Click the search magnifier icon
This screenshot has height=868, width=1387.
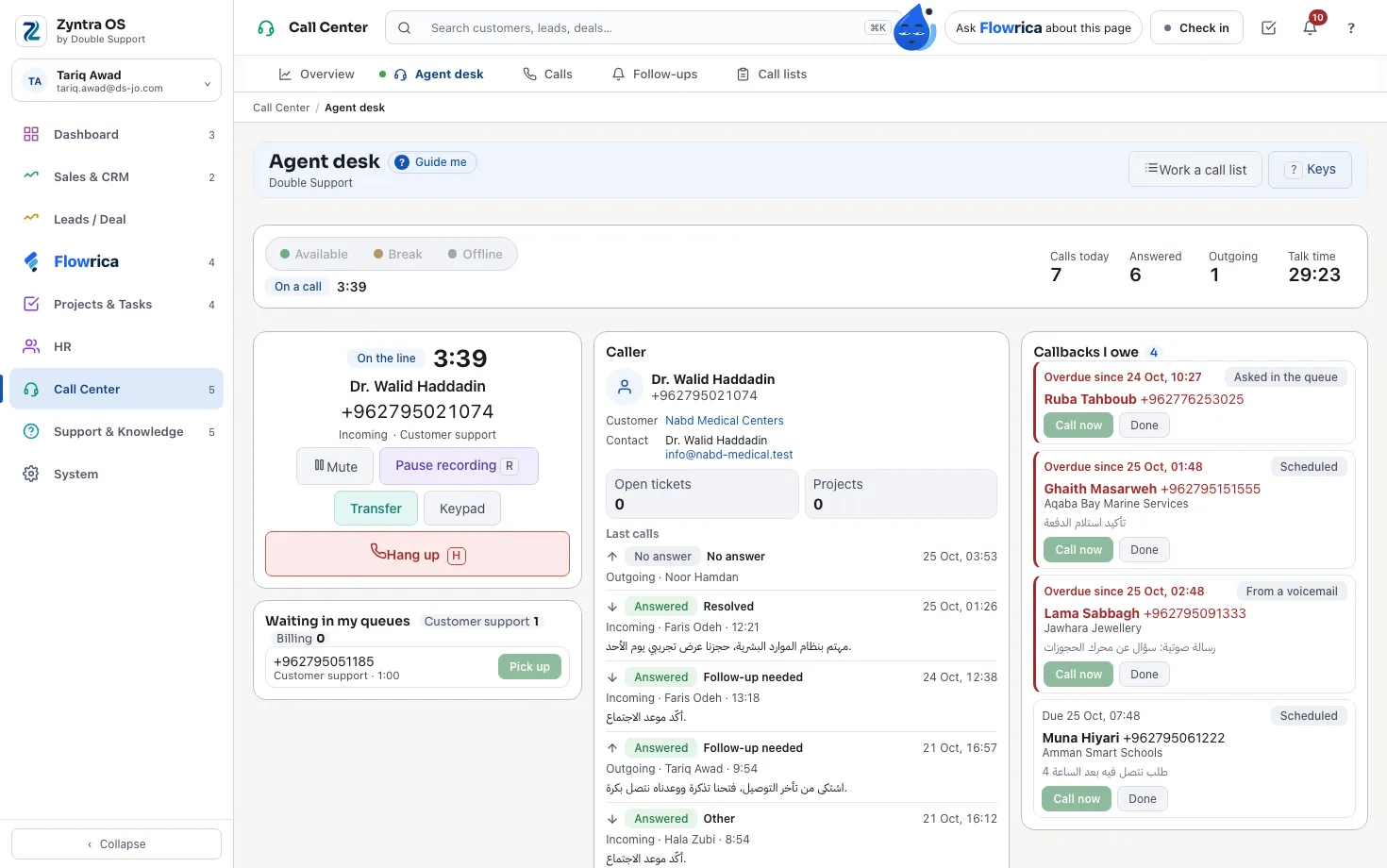point(404,28)
